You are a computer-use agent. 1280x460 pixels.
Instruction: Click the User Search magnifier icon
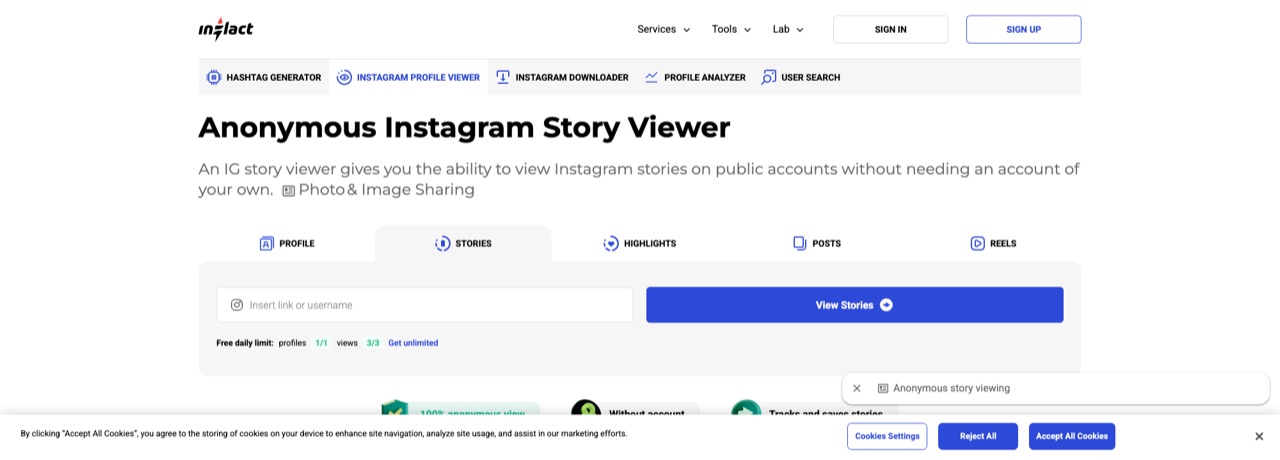(x=769, y=77)
